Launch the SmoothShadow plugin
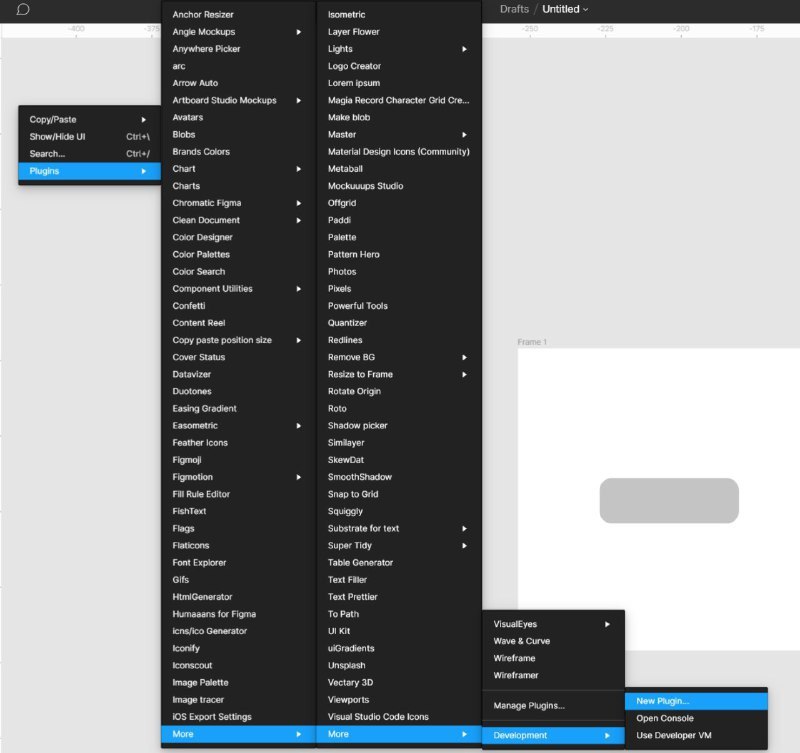The image size is (800, 753). (399, 477)
